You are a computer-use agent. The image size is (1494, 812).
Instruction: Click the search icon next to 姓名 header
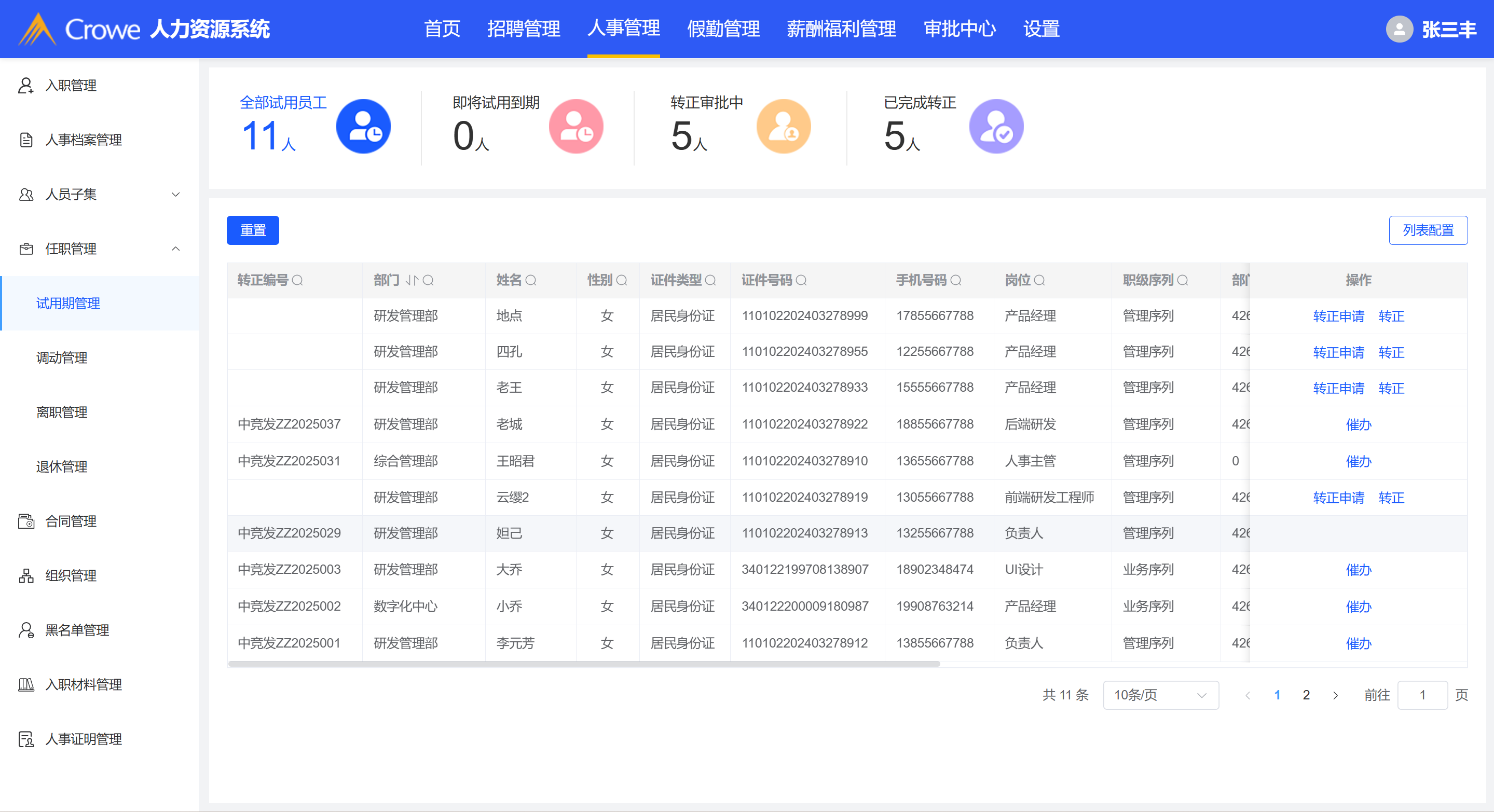(531, 281)
